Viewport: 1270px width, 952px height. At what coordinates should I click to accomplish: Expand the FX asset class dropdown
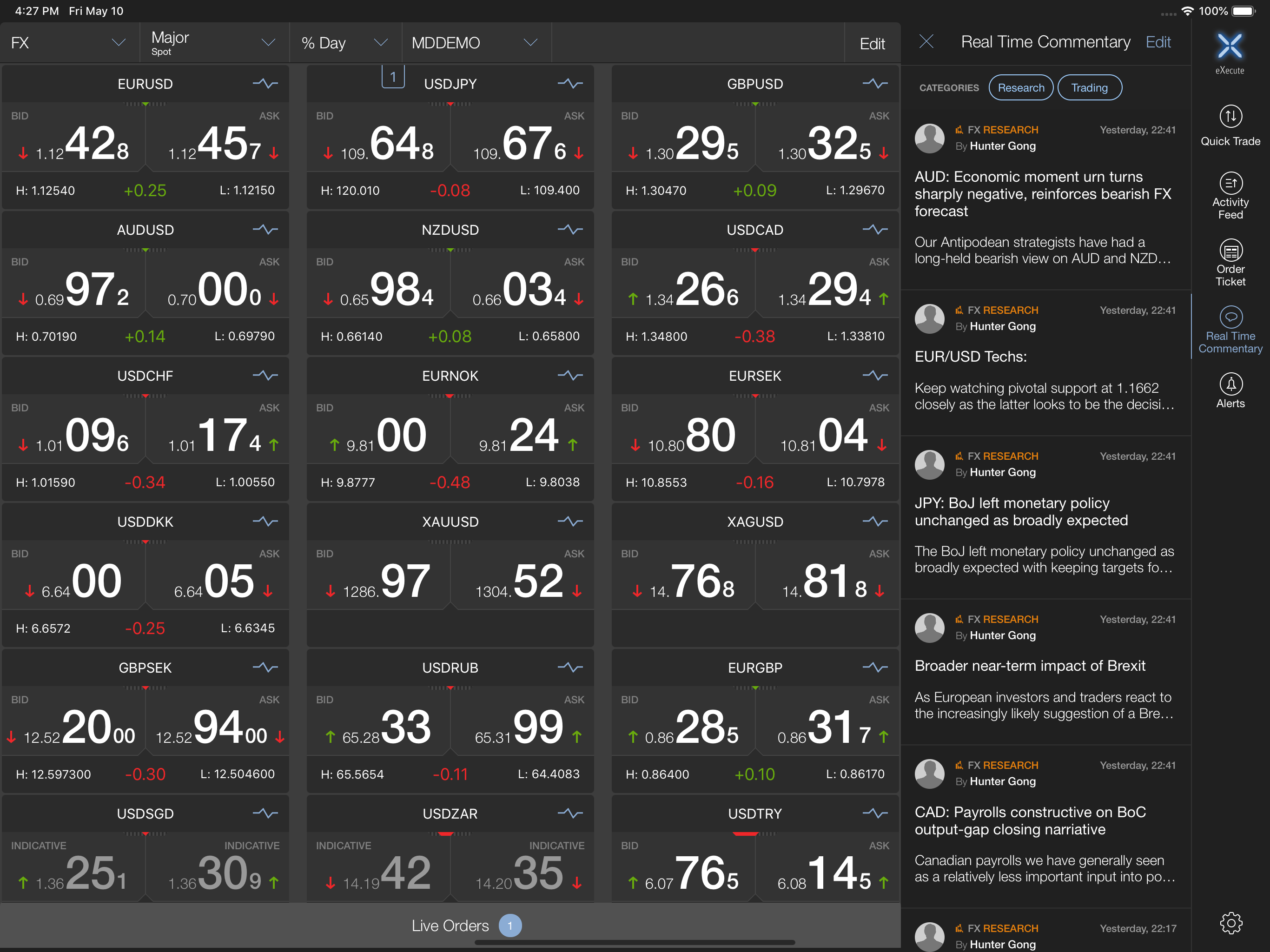69,43
